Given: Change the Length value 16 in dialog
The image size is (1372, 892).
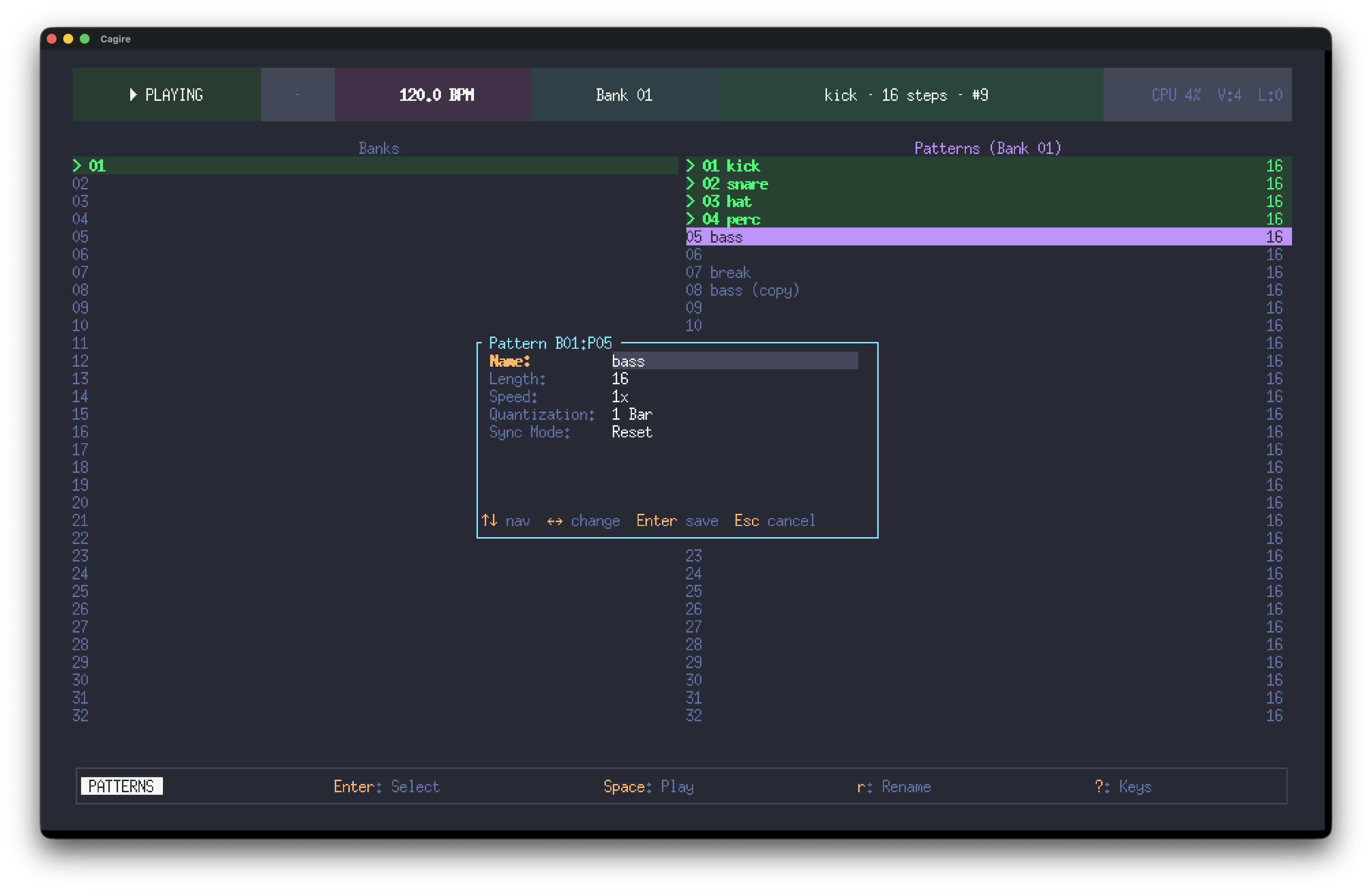Looking at the screenshot, I should (620, 379).
